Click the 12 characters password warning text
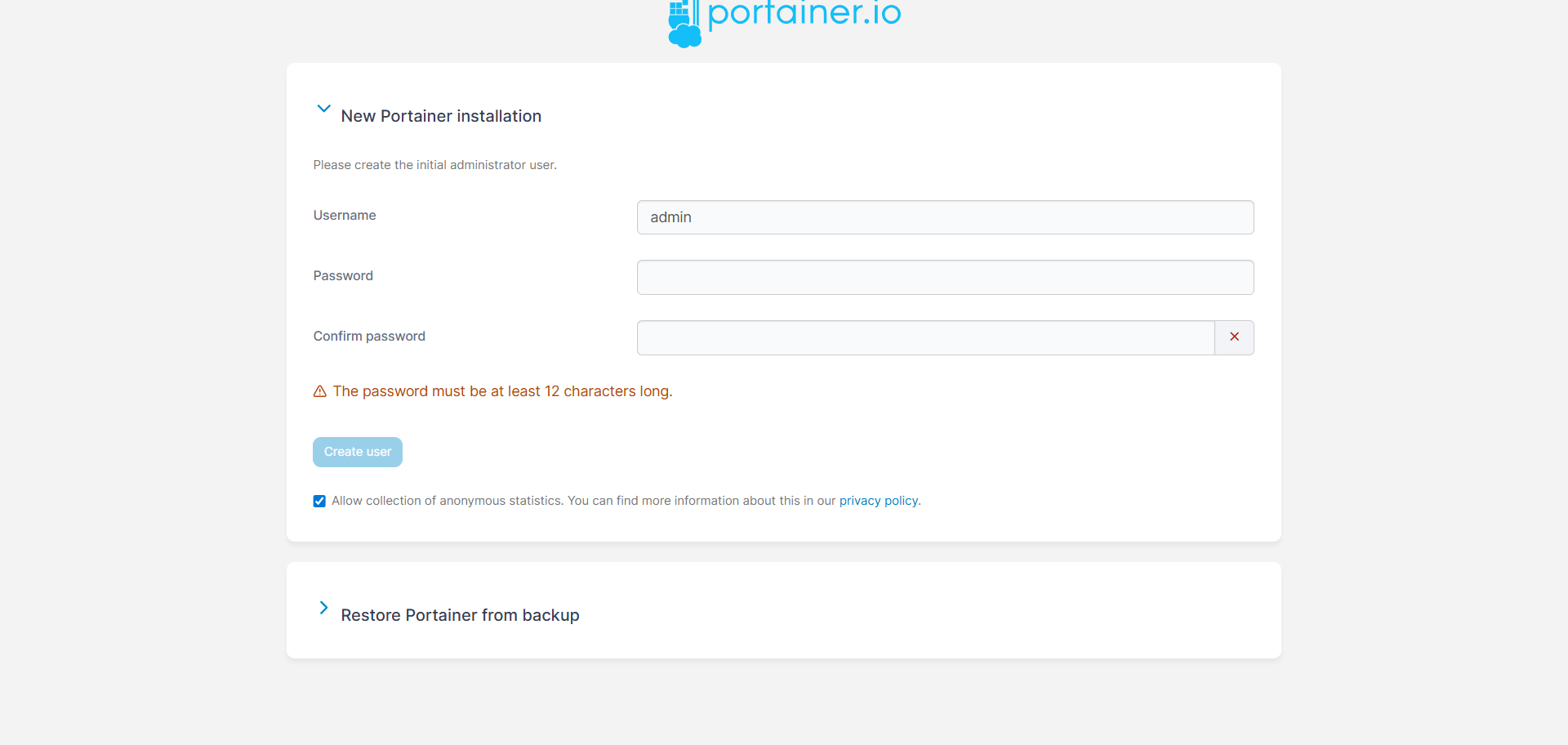 point(502,391)
